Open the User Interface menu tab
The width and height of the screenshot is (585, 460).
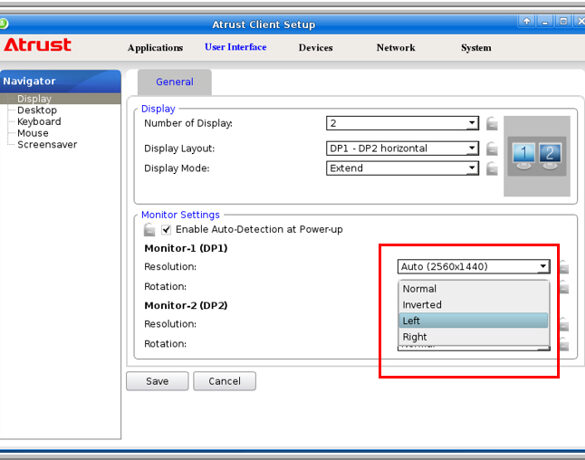(235, 47)
